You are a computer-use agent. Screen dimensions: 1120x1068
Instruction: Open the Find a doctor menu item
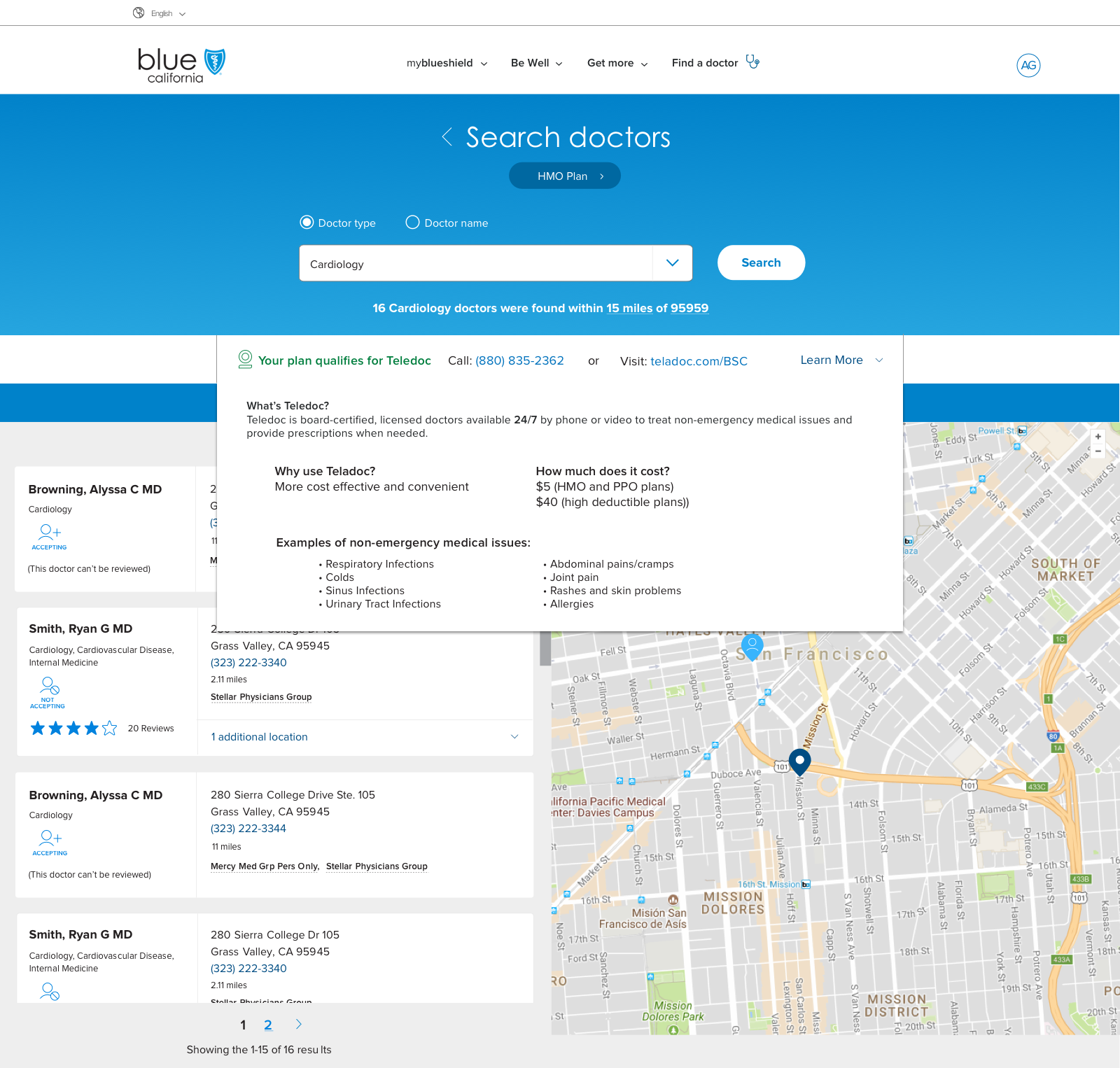[705, 63]
